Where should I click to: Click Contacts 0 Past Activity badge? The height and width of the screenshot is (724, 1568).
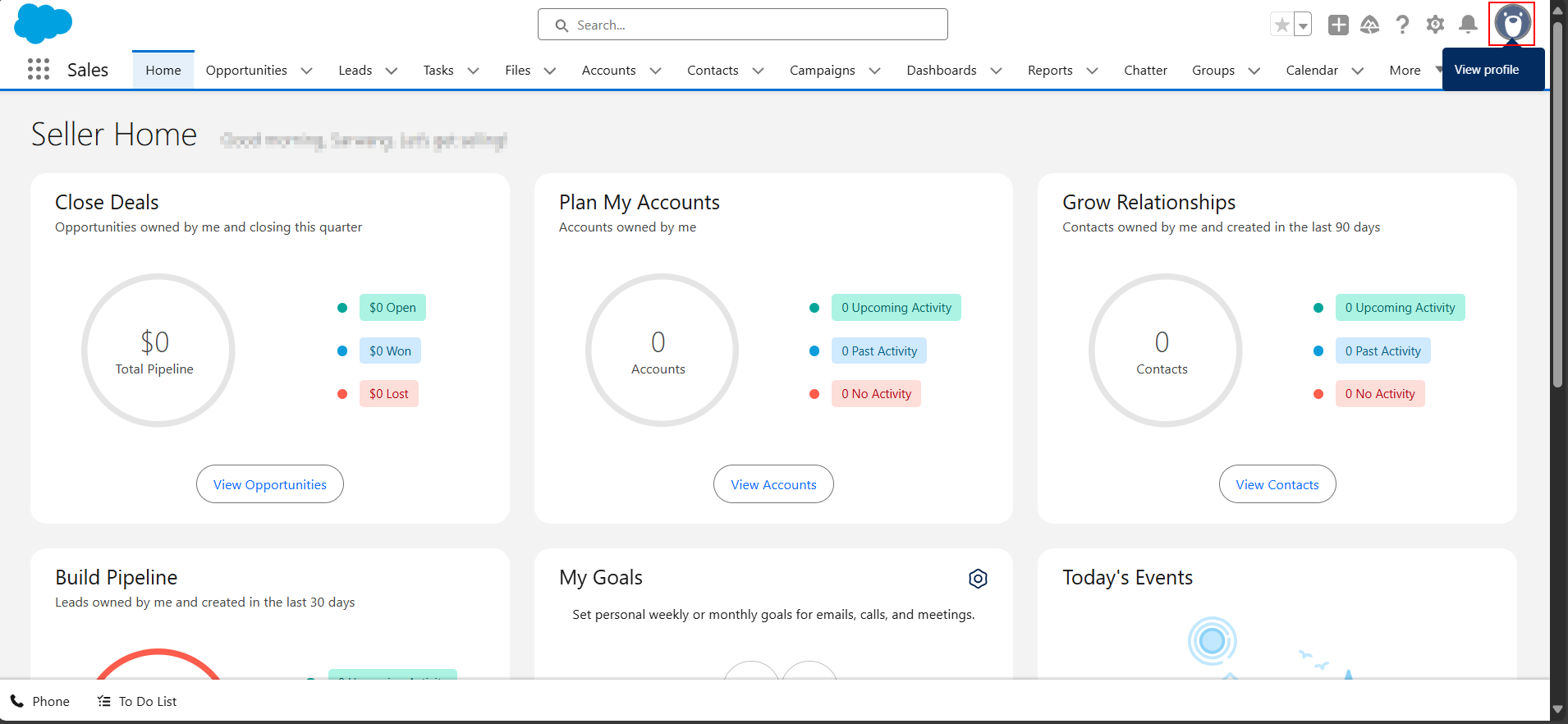click(1382, 351)
